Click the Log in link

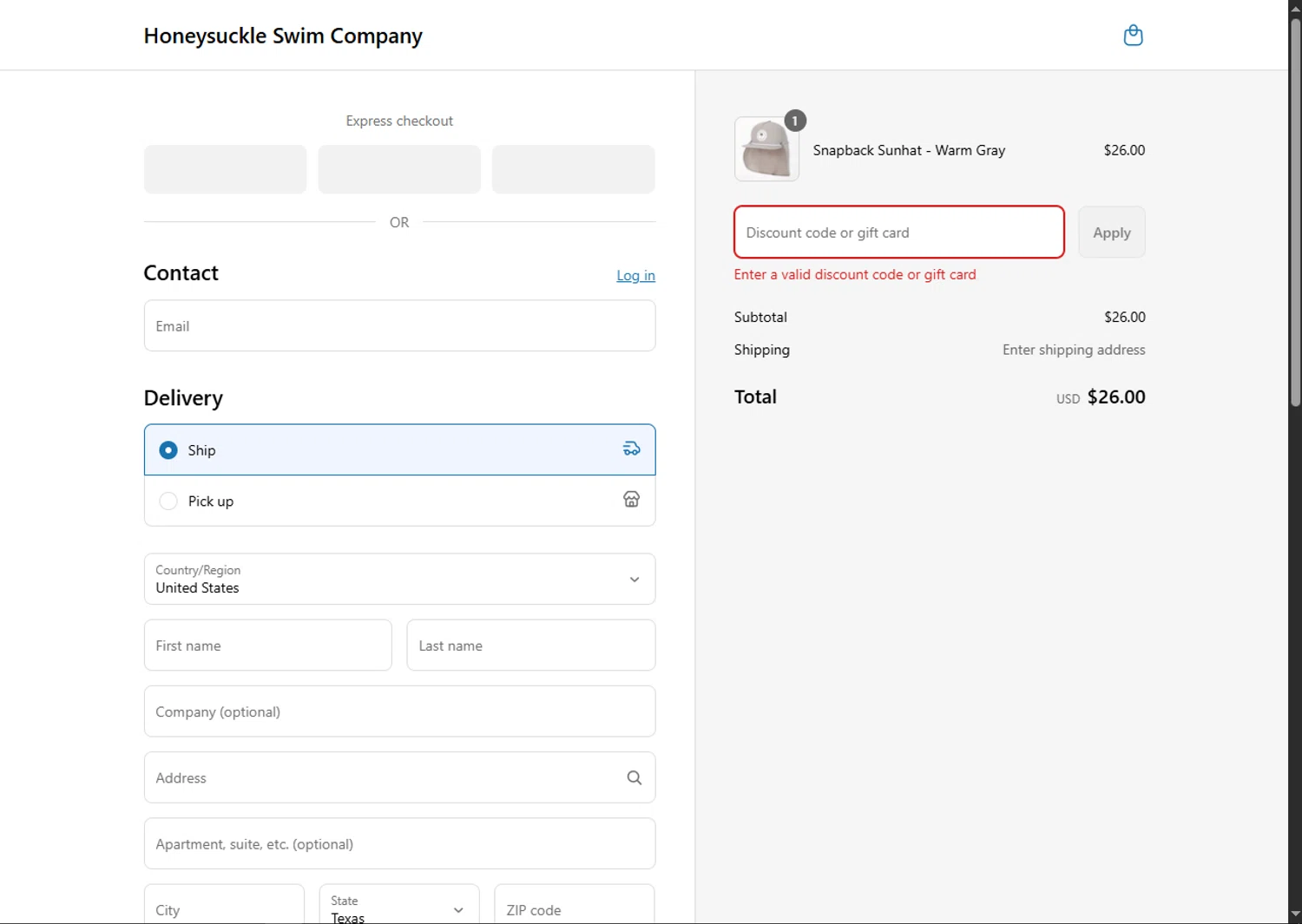point(635,275)
